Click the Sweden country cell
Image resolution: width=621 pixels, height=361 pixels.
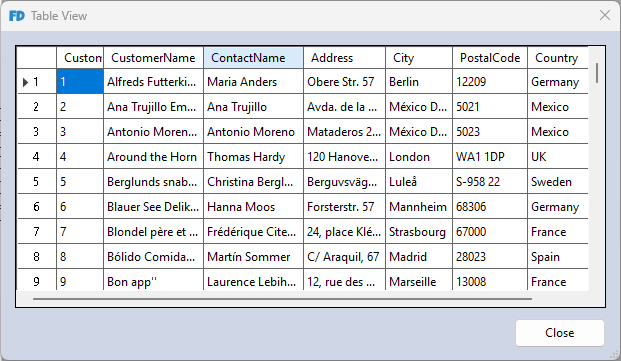558,182
